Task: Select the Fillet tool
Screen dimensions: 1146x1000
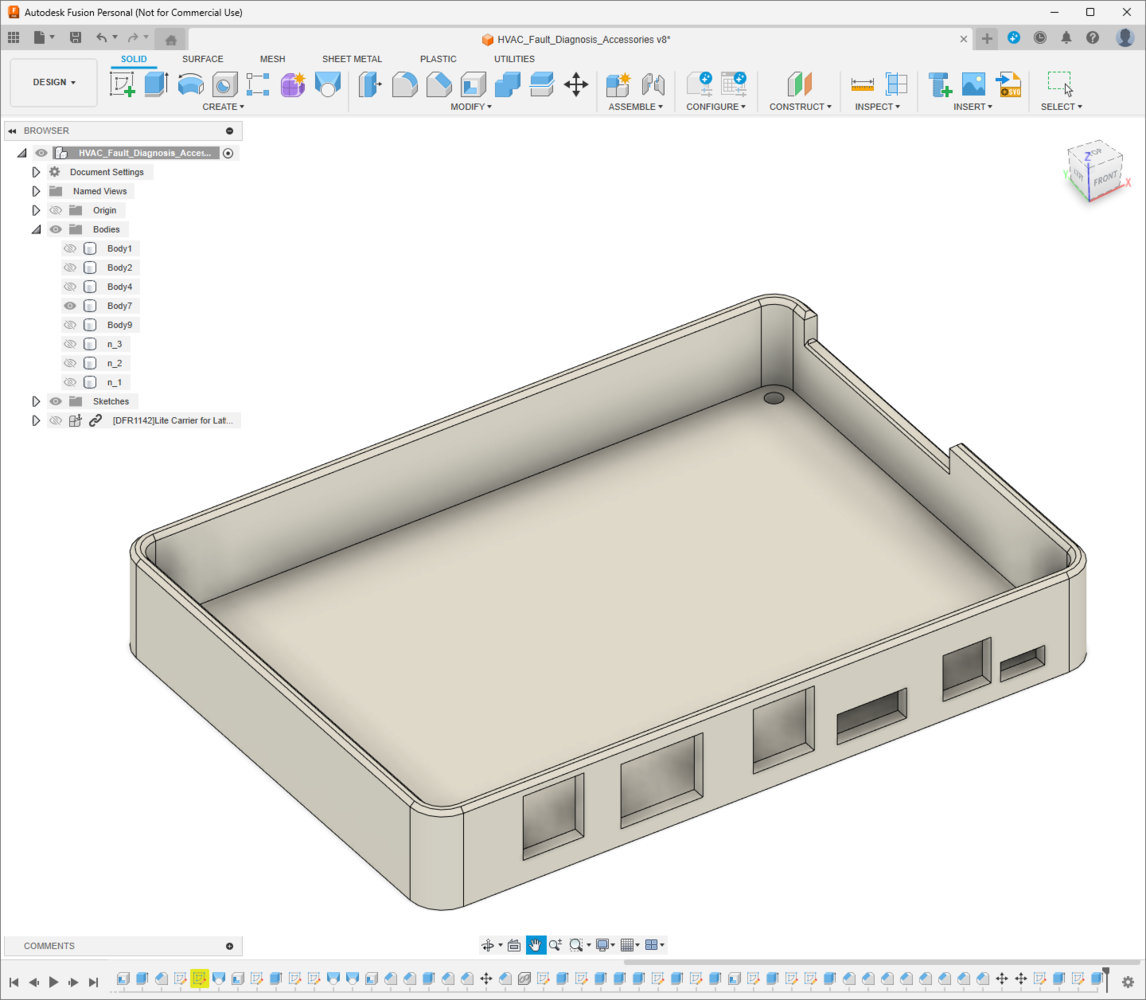Action: 404,84
